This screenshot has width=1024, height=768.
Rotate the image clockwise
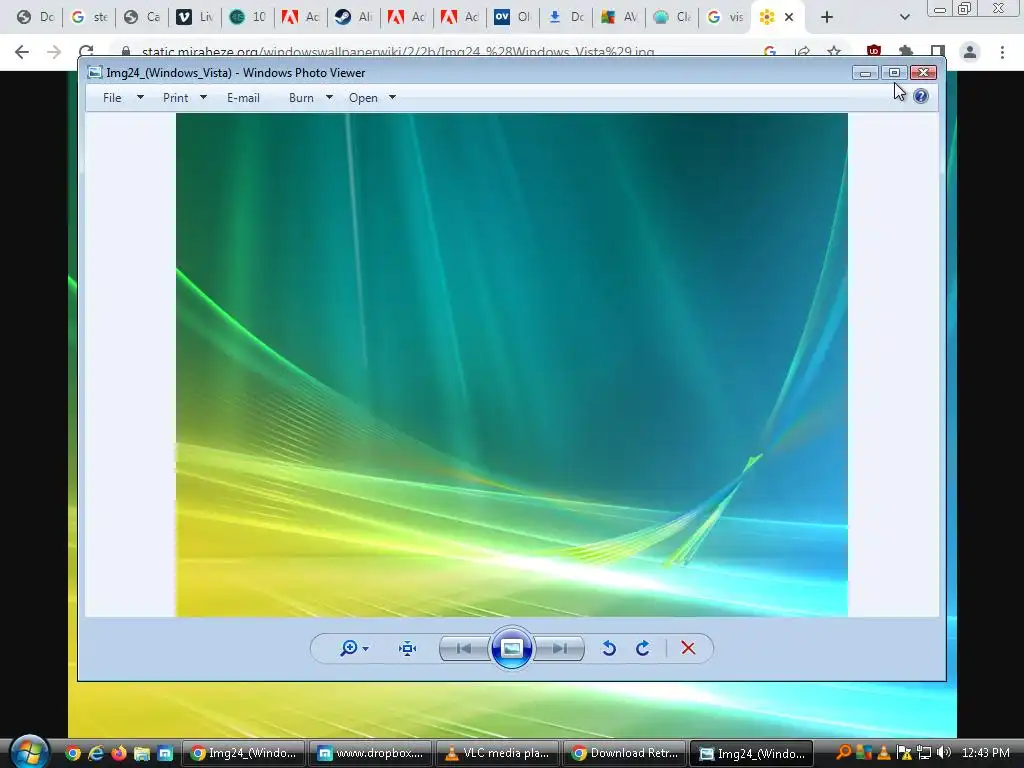click(x=643, y=648)
